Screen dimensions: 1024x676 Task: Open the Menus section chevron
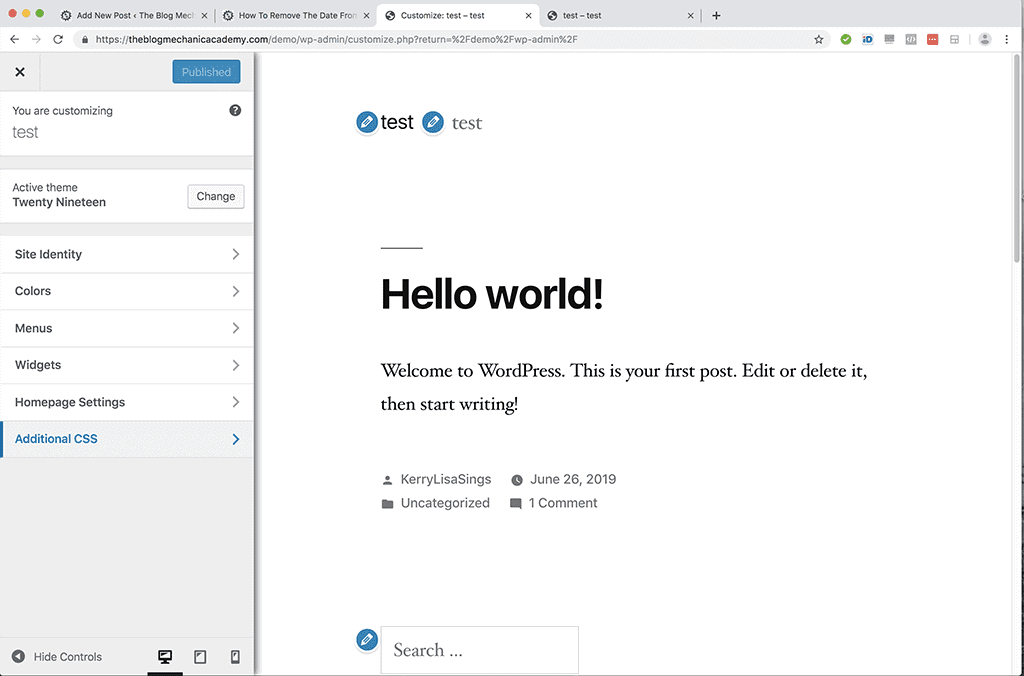pos(127,328)
